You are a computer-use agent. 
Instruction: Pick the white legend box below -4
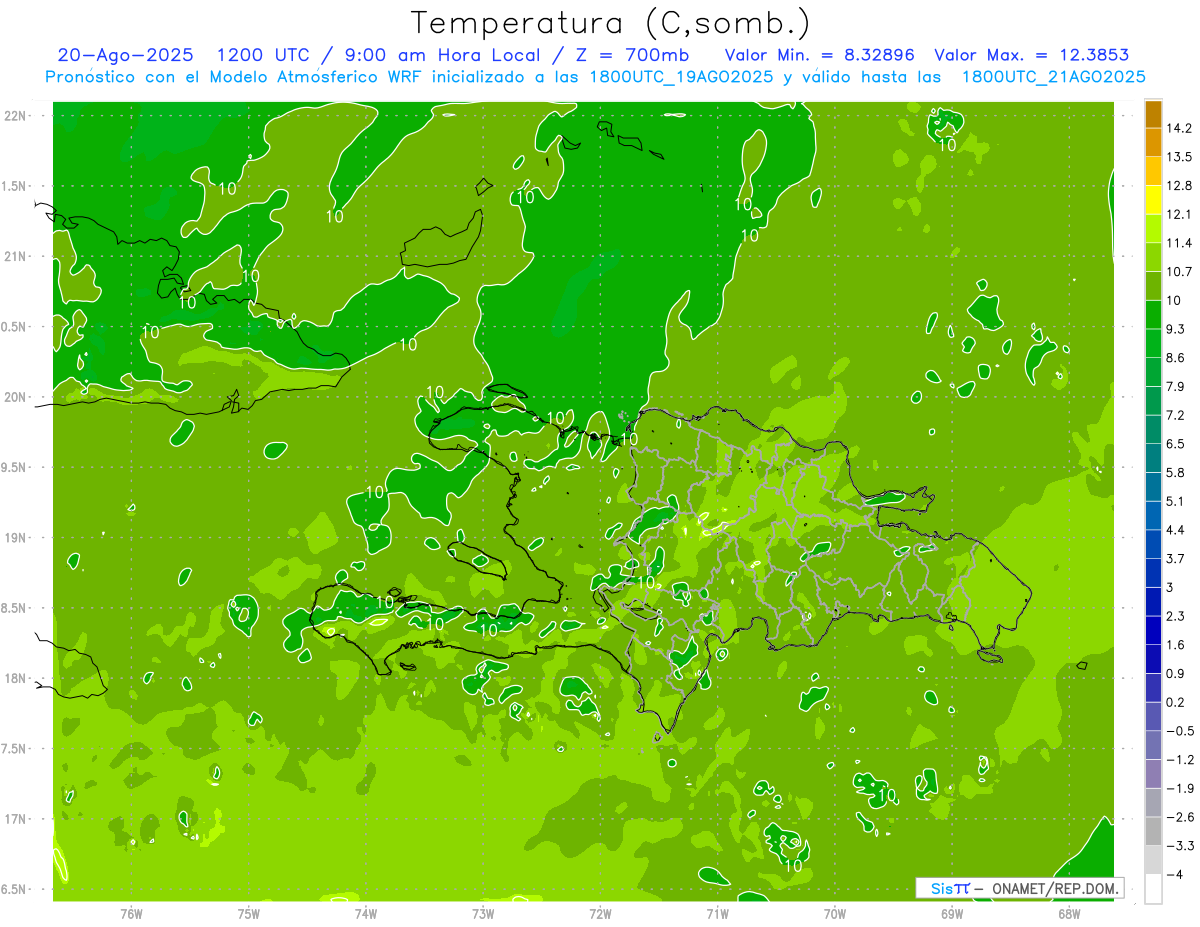tap(1153, 888)
